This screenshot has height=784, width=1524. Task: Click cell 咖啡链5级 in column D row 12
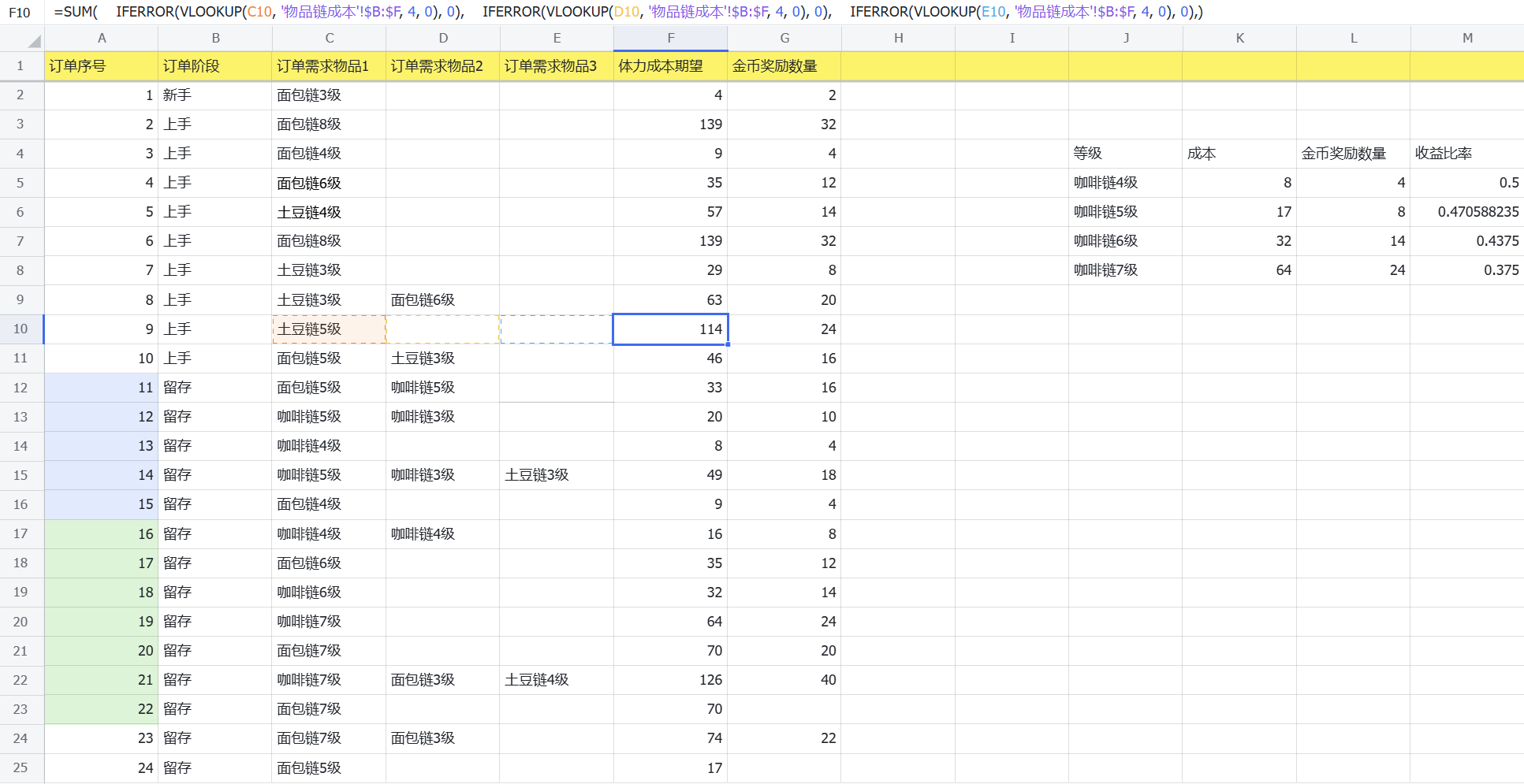tap(443, 388)
